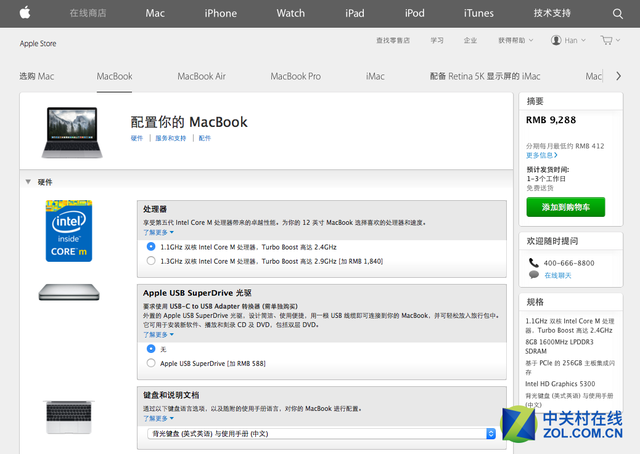Open the 技术支持 menu item
This screenshot has height=454, width=640.
(x=552, y=13)
